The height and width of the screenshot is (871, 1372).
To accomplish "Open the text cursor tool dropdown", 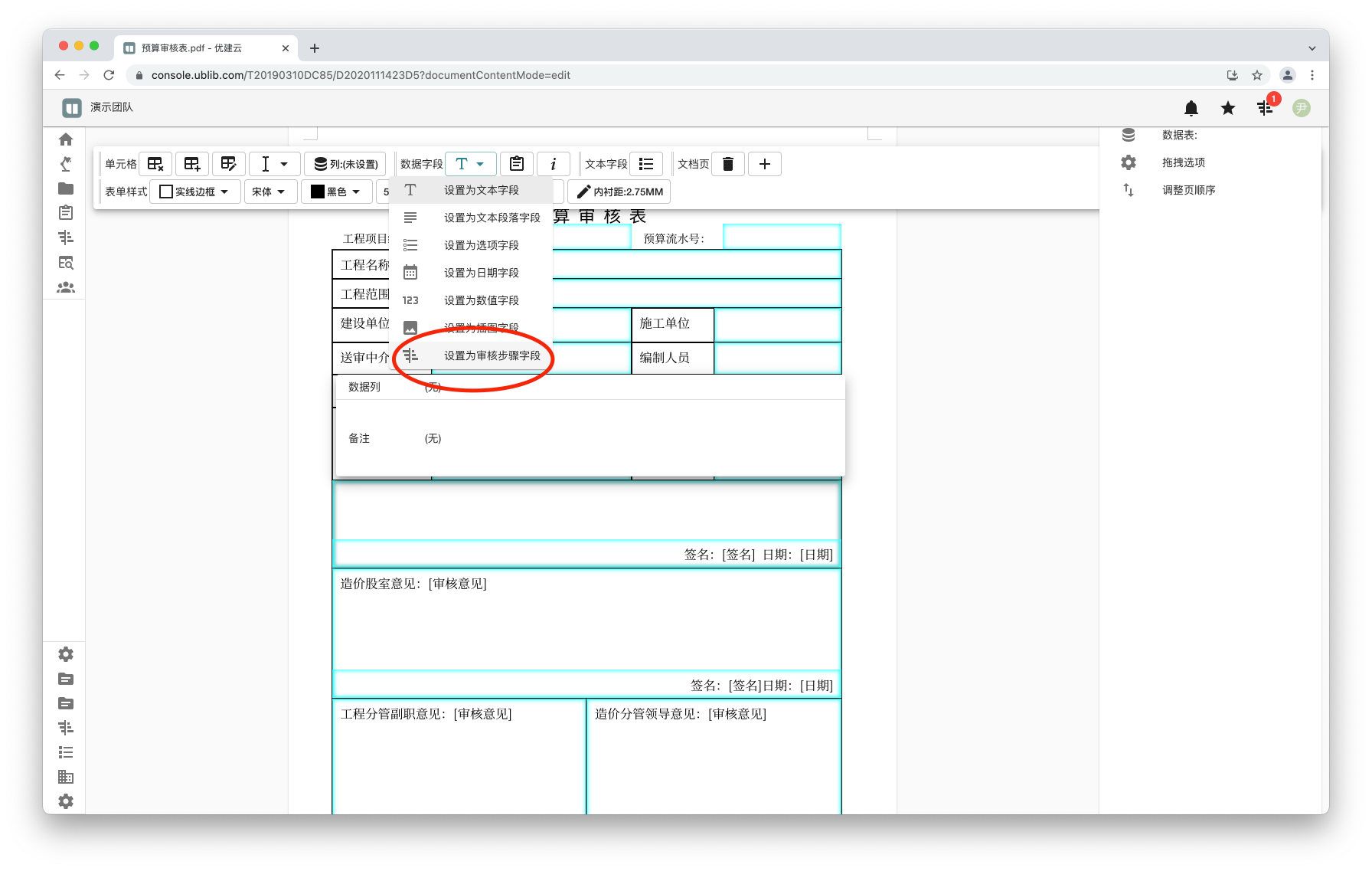I will [273, 164].
